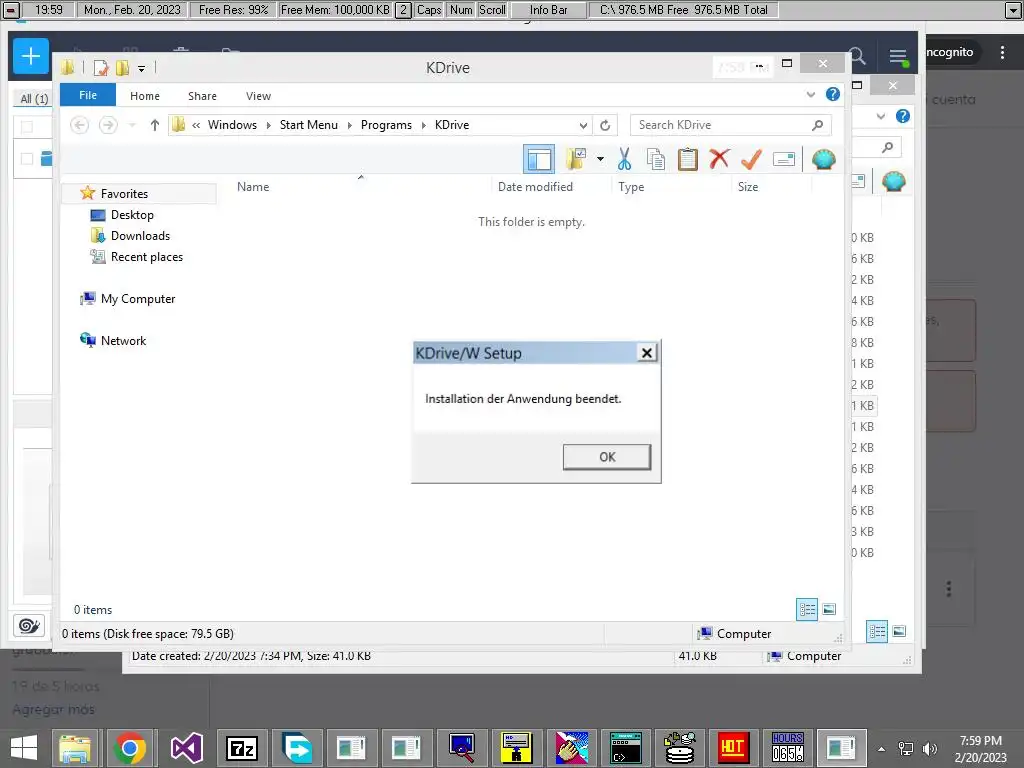Click the red X Delete toolbar icon
1024x768 pixels.
[x=719, y=159]
